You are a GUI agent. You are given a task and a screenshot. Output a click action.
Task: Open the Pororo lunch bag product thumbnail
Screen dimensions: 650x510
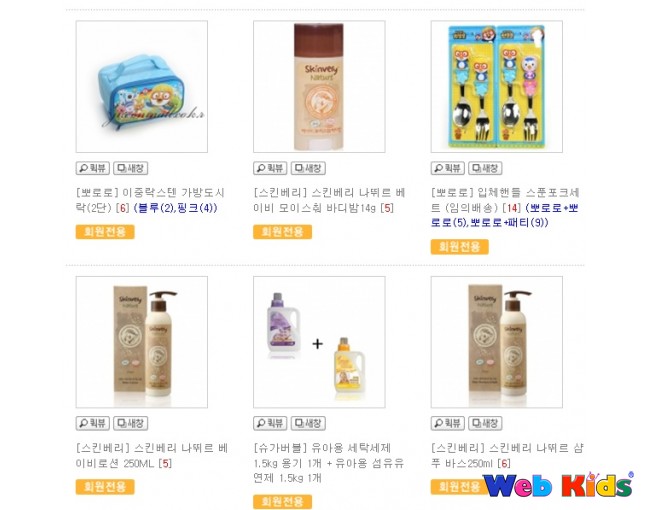[x=142, y=87]
